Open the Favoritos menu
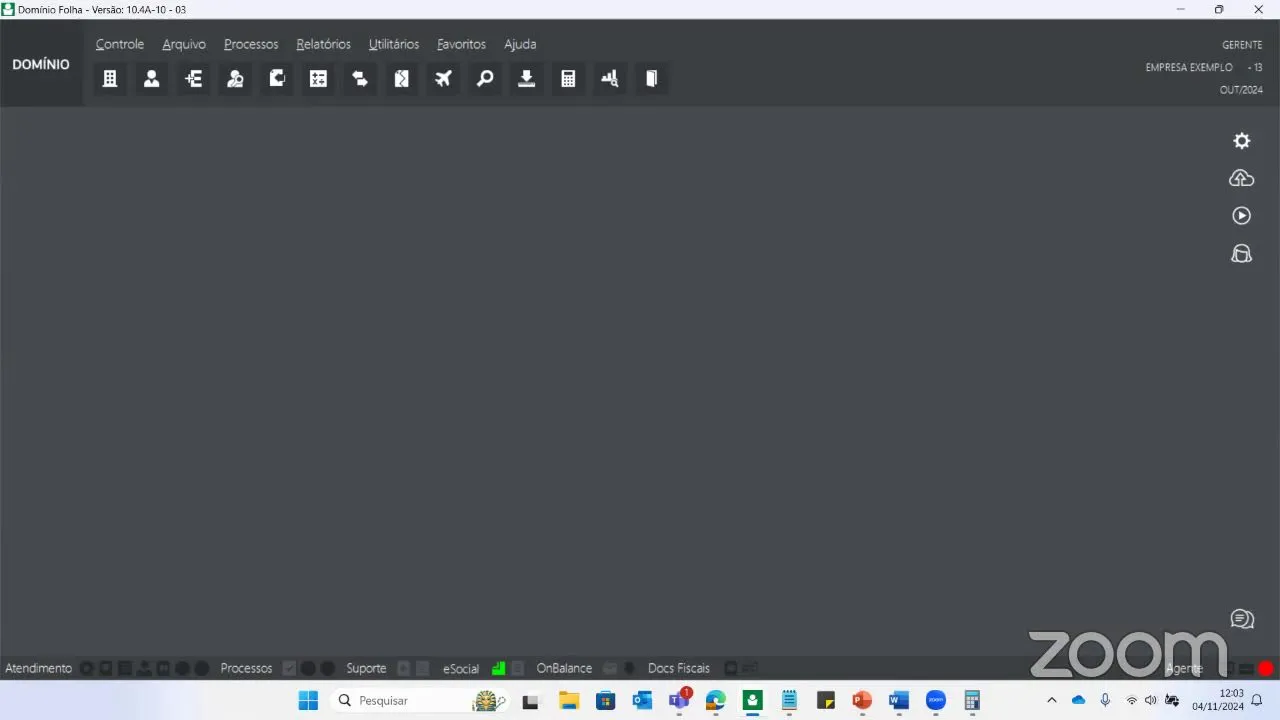Viewport: 1280px width, 720px height. coord(461,44)
